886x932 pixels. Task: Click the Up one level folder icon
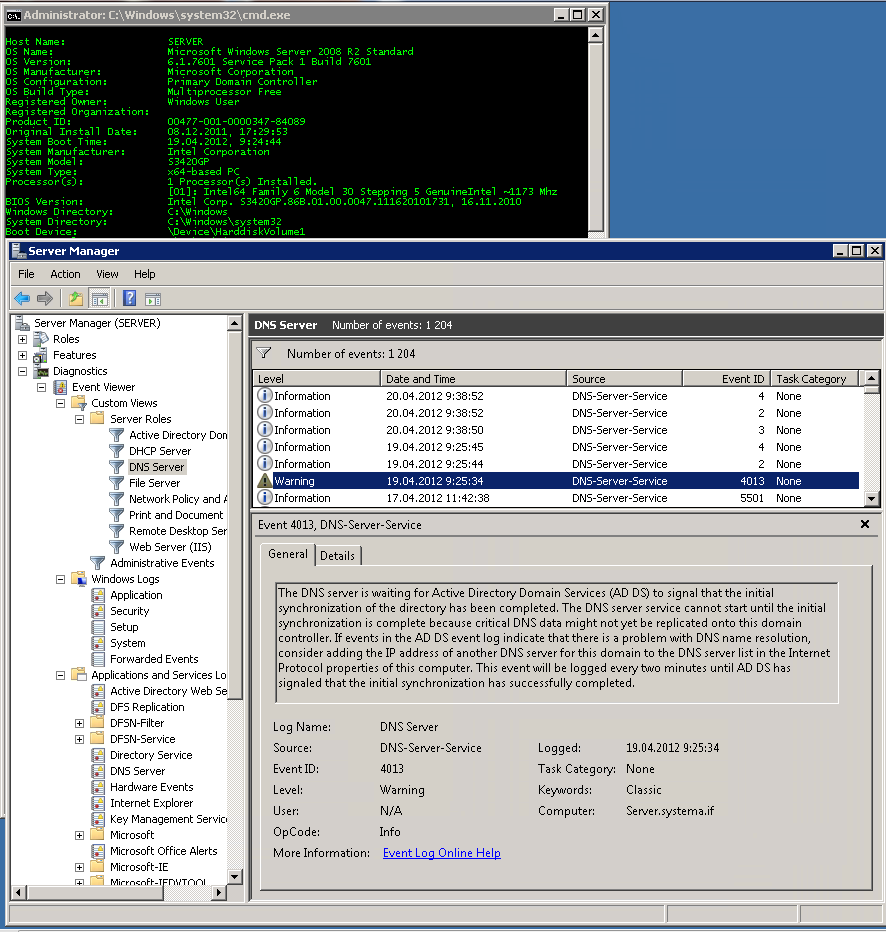(x=75, y=298)
